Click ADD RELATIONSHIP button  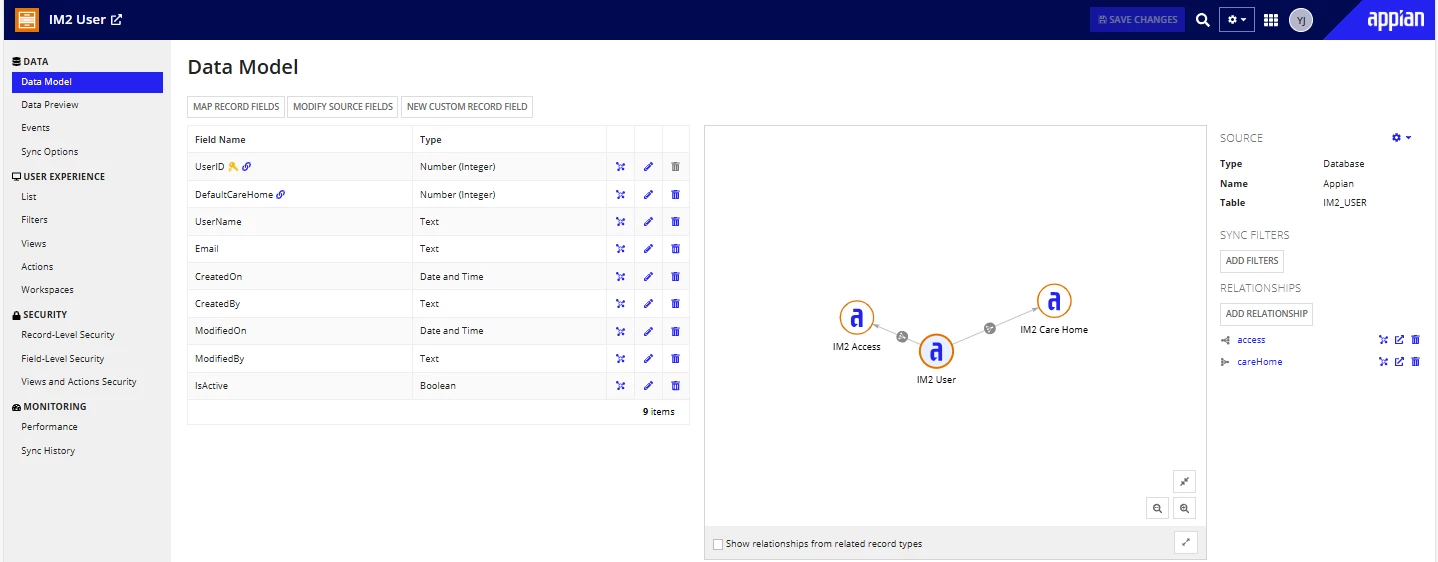coord(1266,314)
